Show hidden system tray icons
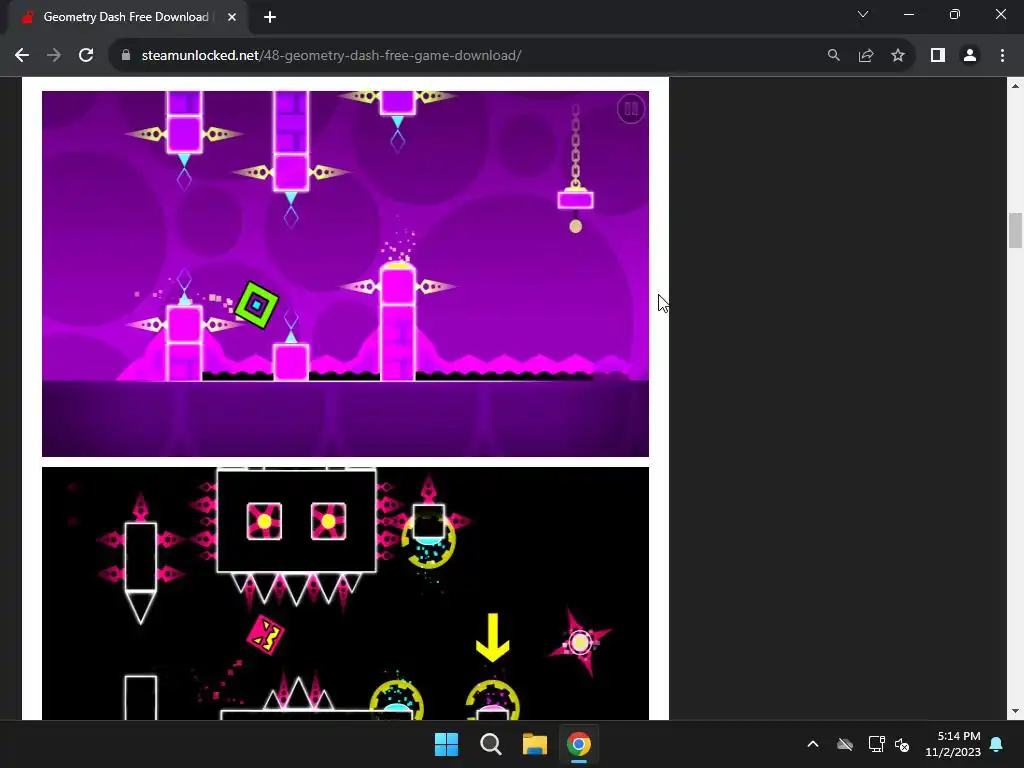 pyautogui.click(x=813, y=744)
